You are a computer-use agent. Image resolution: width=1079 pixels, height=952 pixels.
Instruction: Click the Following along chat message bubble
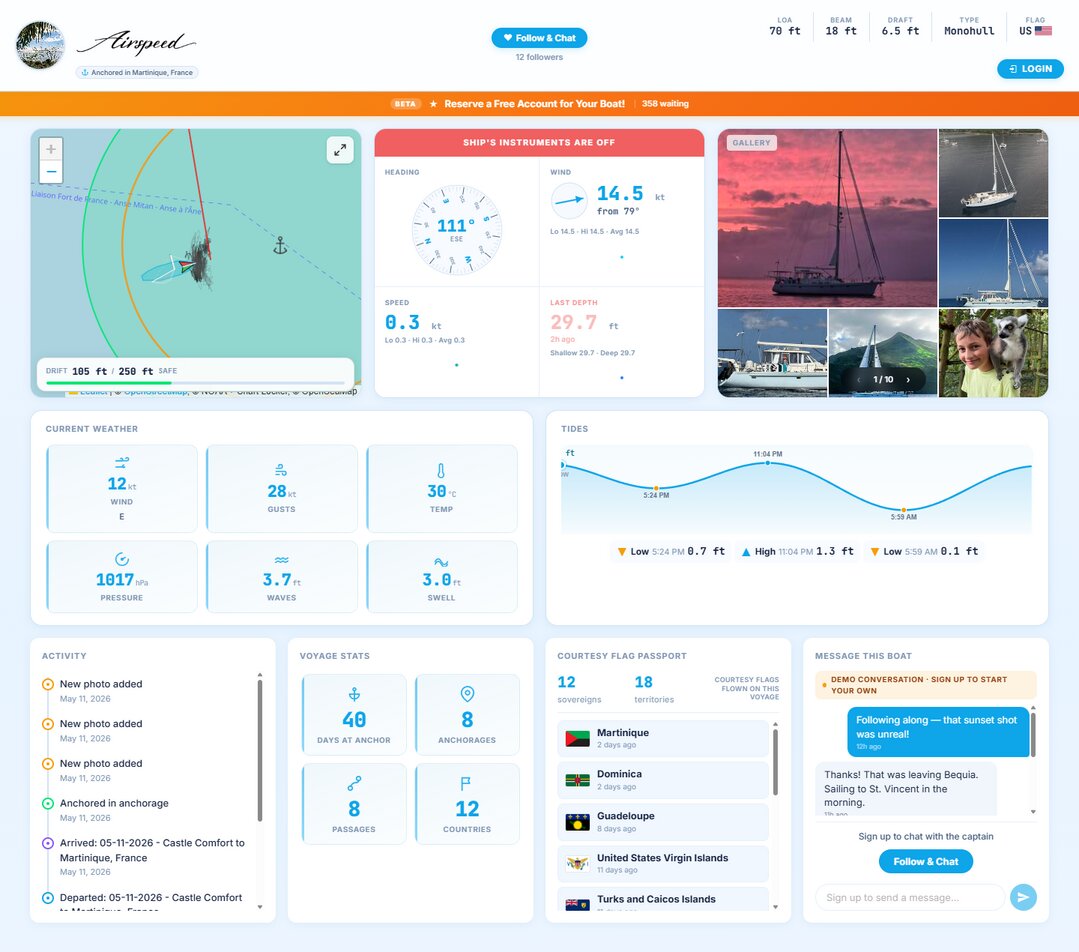pyautogui.click(x=937, y=732)
